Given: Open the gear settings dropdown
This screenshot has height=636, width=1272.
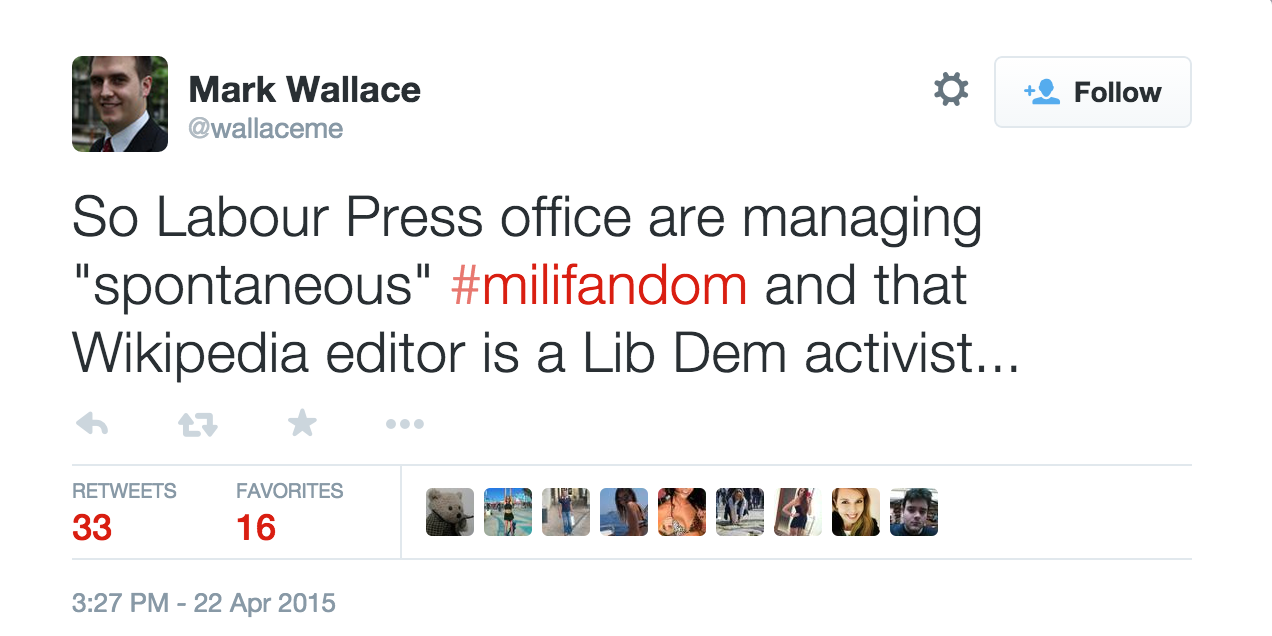Looking at the screenshot, I should coord(950,91).
